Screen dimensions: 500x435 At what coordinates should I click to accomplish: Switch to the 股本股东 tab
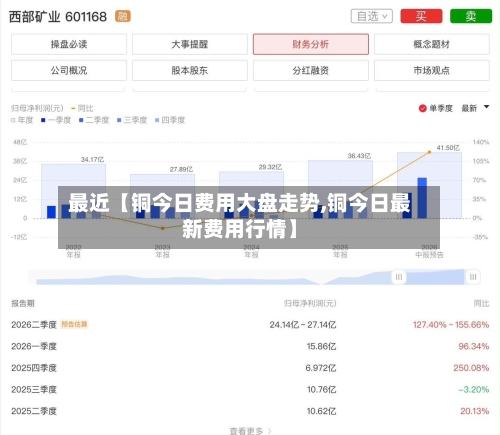click(190, 70)
